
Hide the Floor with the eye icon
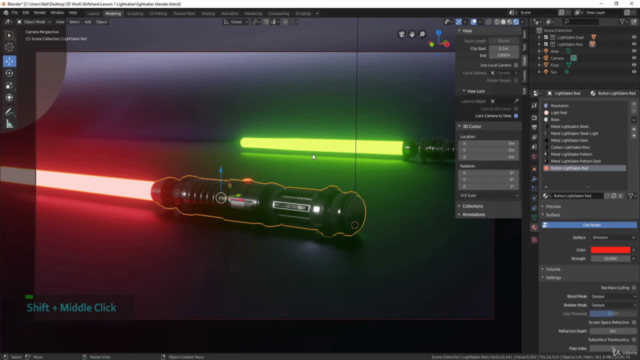(634, 65)
